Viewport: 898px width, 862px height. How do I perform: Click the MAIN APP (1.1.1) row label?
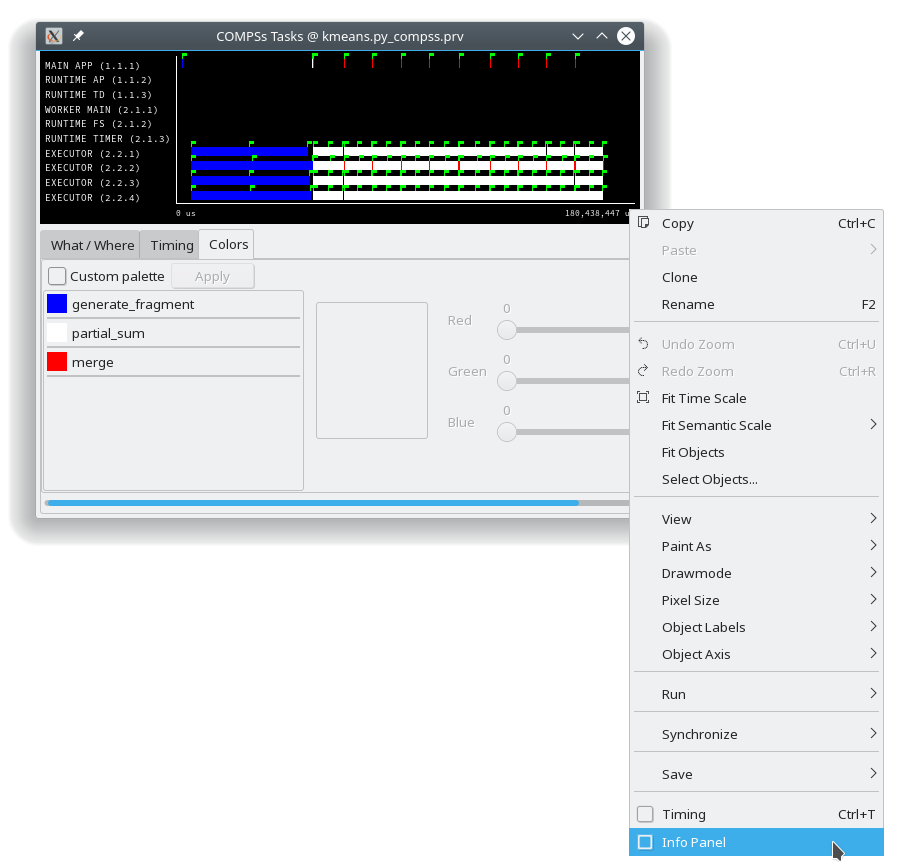92,65
